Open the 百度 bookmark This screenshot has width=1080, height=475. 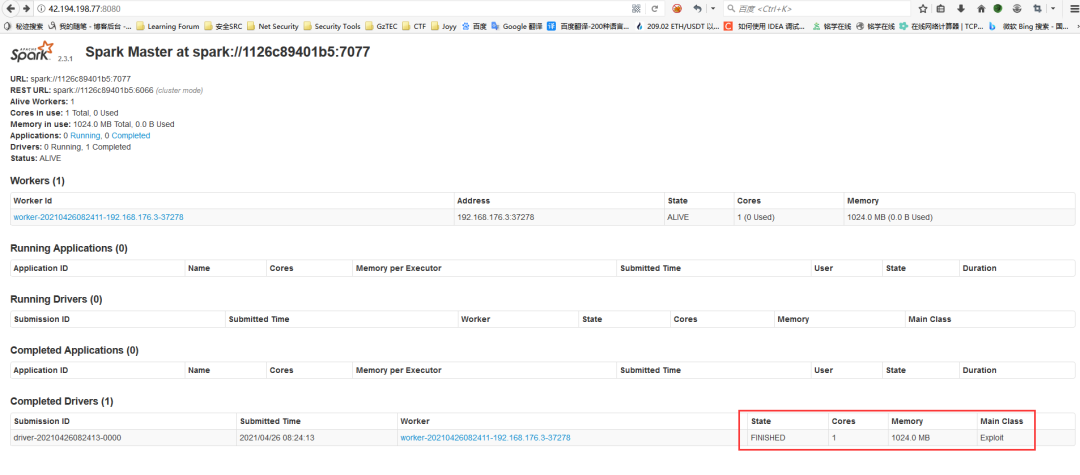click(x=475, y=26)
